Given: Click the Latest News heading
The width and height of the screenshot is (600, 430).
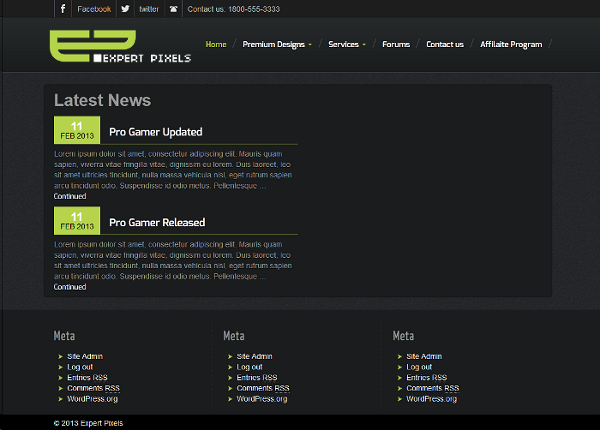Looking at the screenshot, I should [103, 100].
